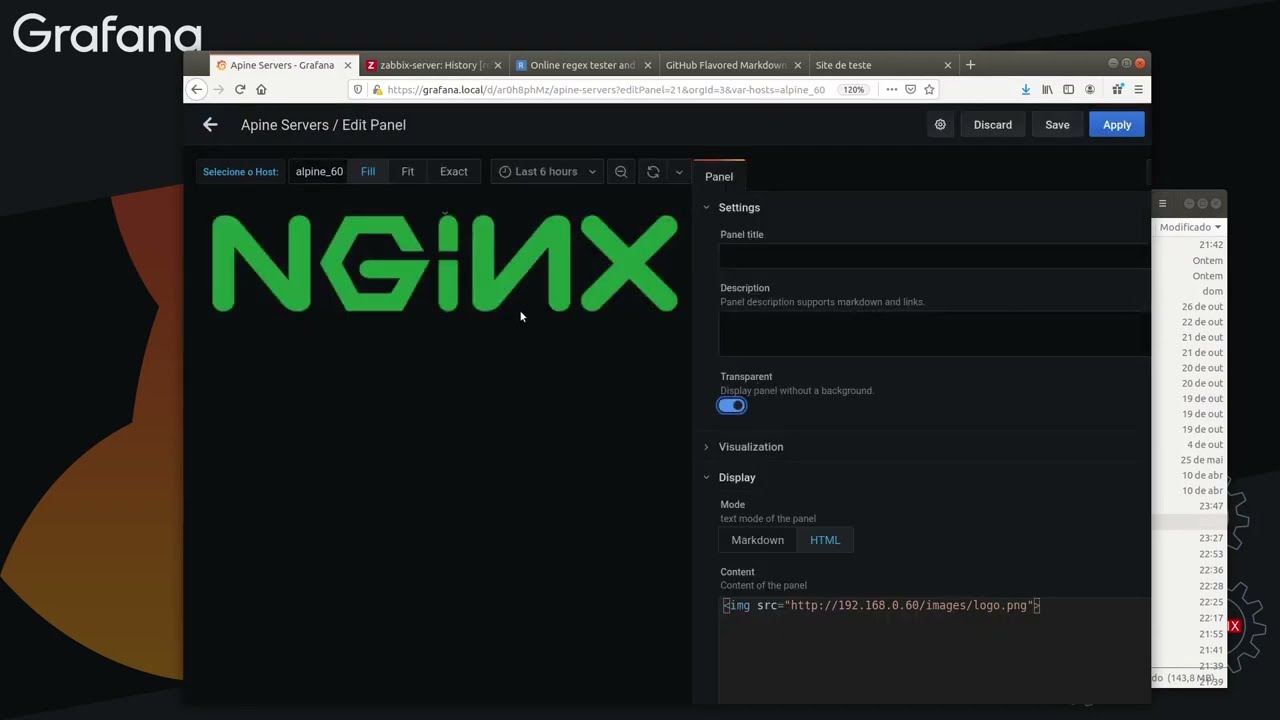Toggle the Firefox sidebar icon
The height and width of the screenshot is (720, 1280).
pos(1068,89)
